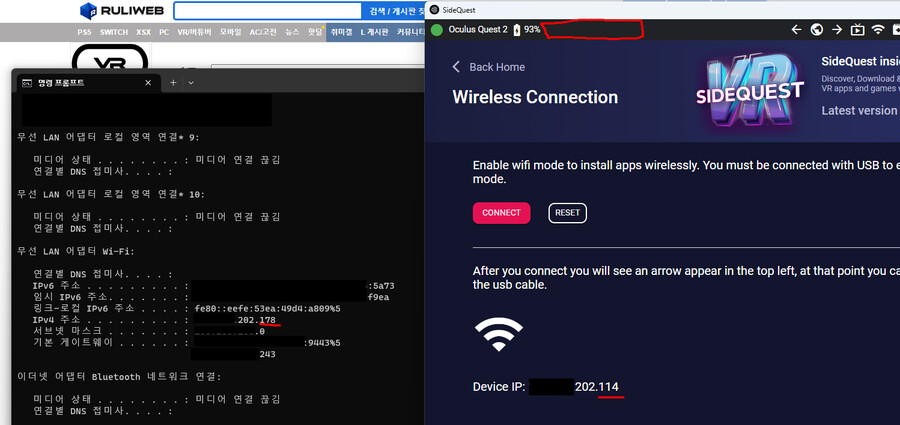Viewport: 900px width, 425px height.
Task: Open 취미갤 menu on Ruliweb
Action: point(340,32)
